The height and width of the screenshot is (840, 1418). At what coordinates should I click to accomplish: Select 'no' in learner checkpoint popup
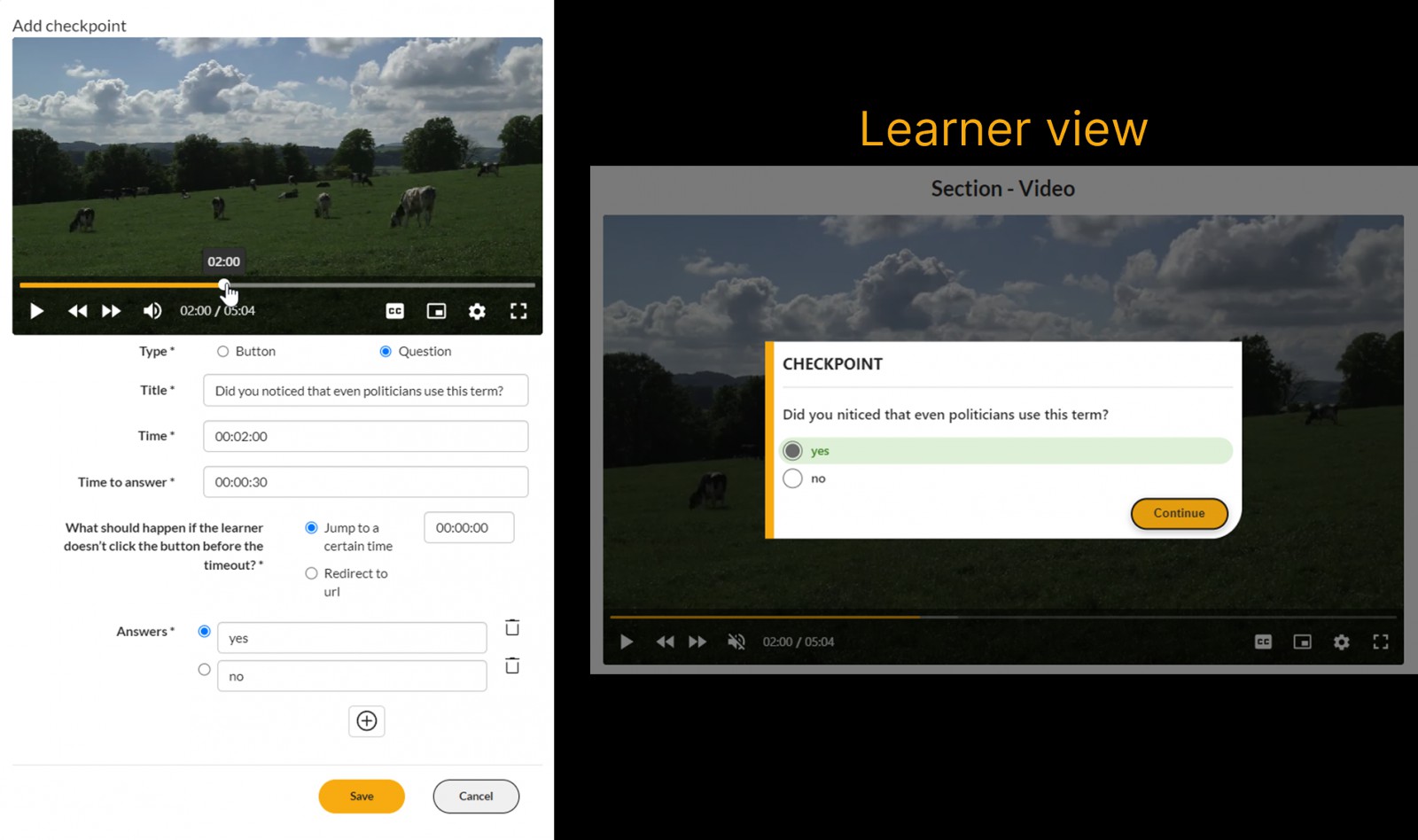(x=792, y=478)
